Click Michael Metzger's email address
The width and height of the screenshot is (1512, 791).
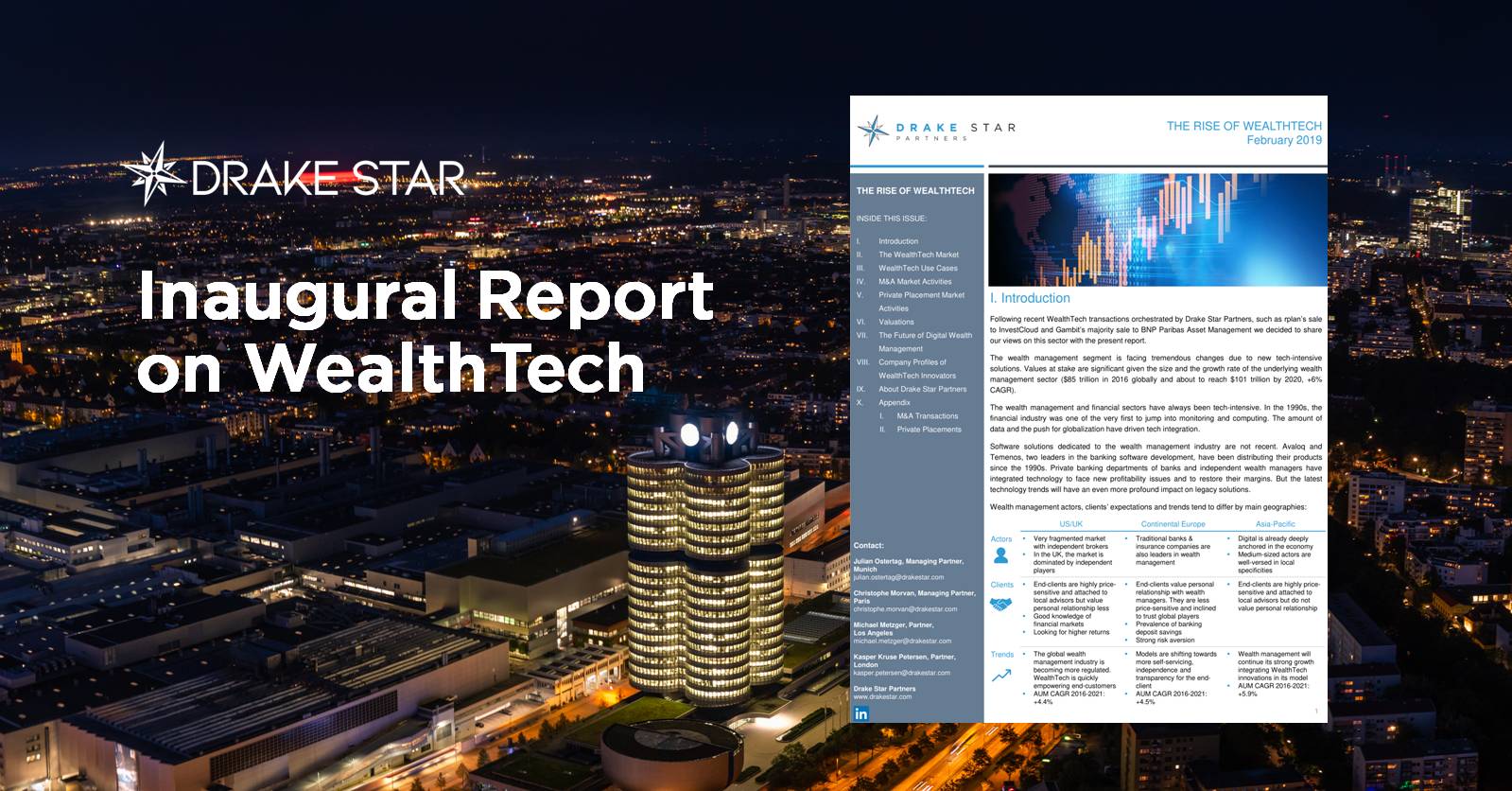point(902,641)
